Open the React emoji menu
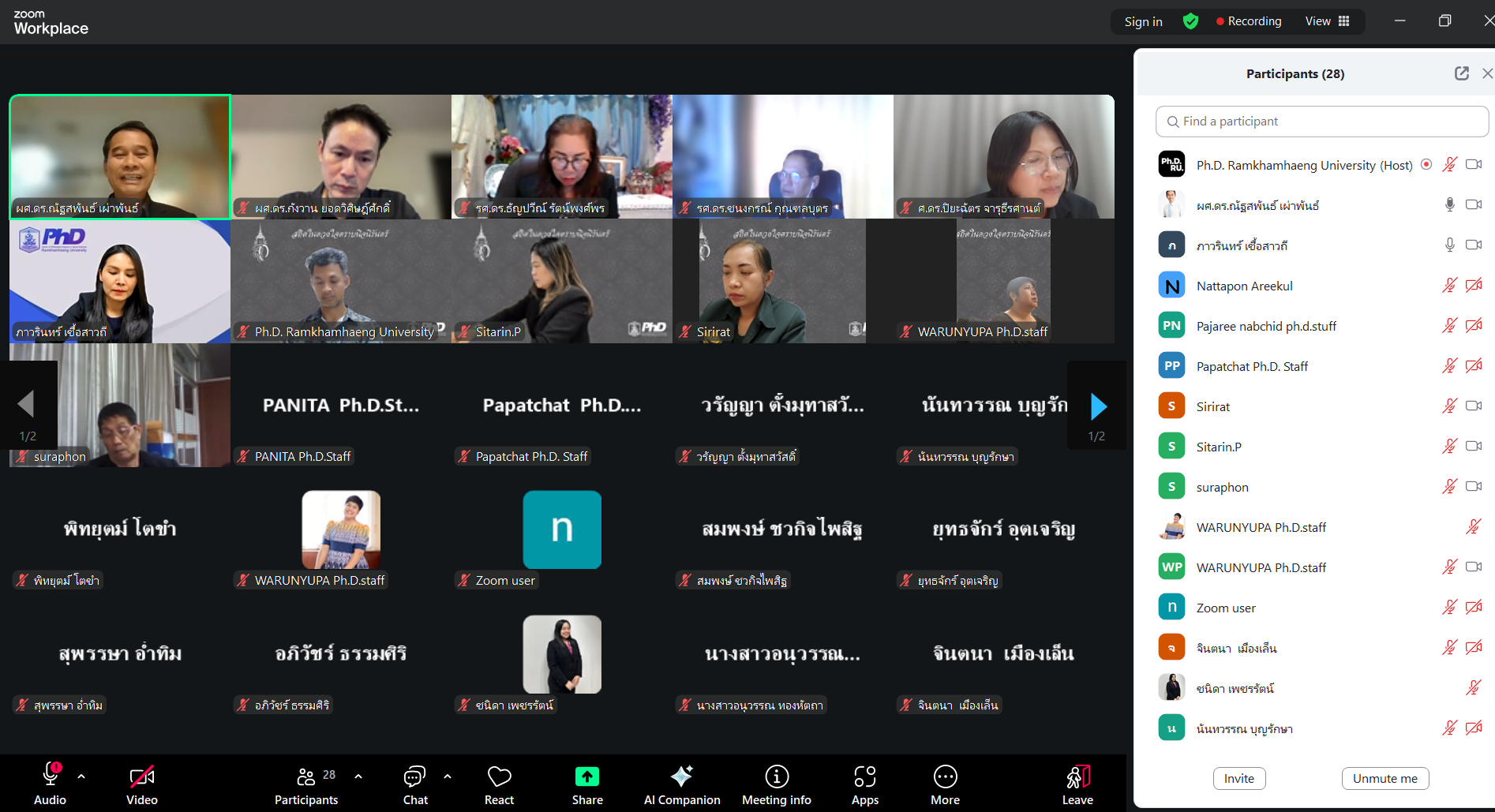Image resolution: width=1495 pixels, height=812 pixels. [499, 785]
